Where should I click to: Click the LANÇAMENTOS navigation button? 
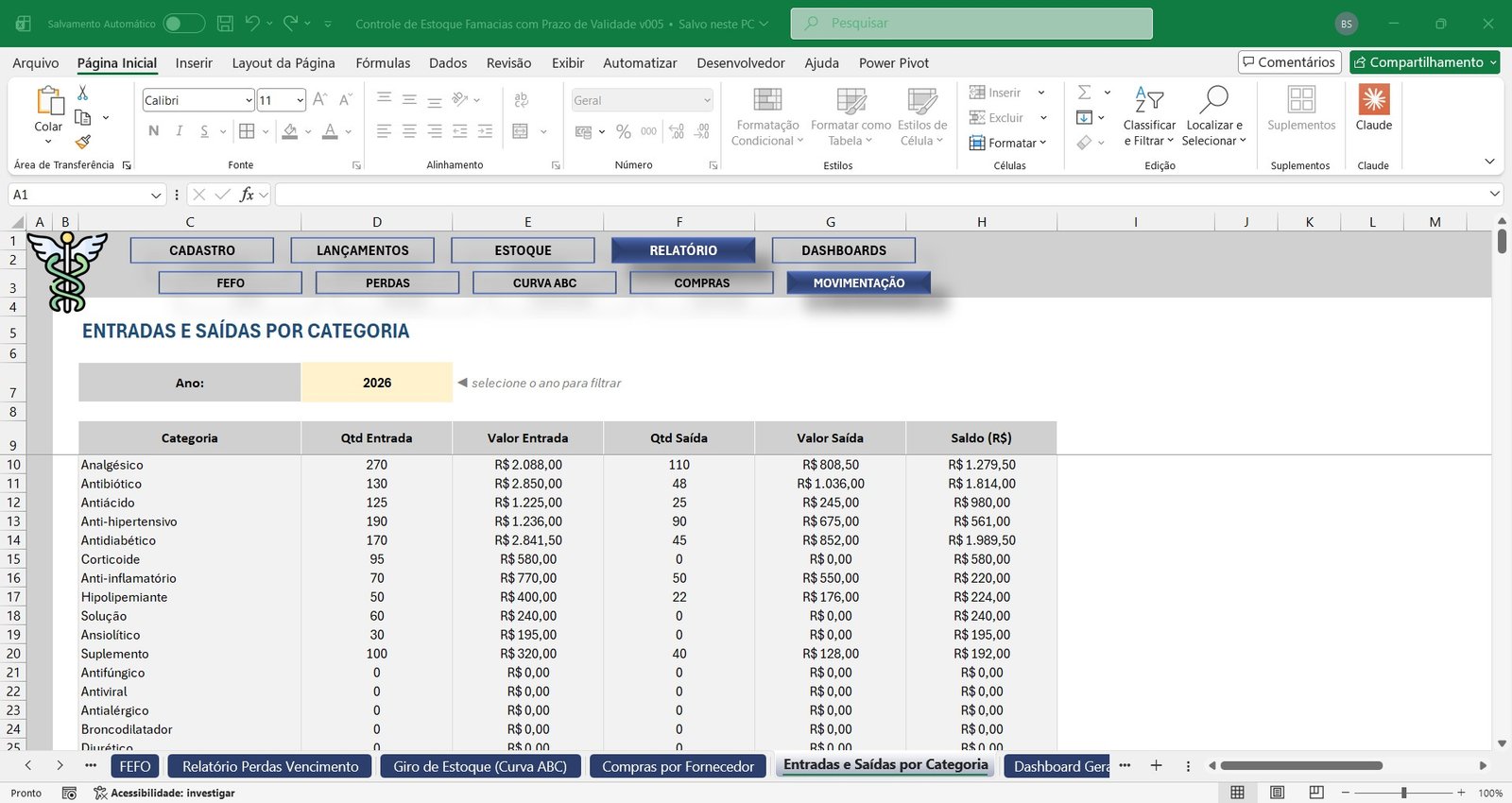click(363, 250)
